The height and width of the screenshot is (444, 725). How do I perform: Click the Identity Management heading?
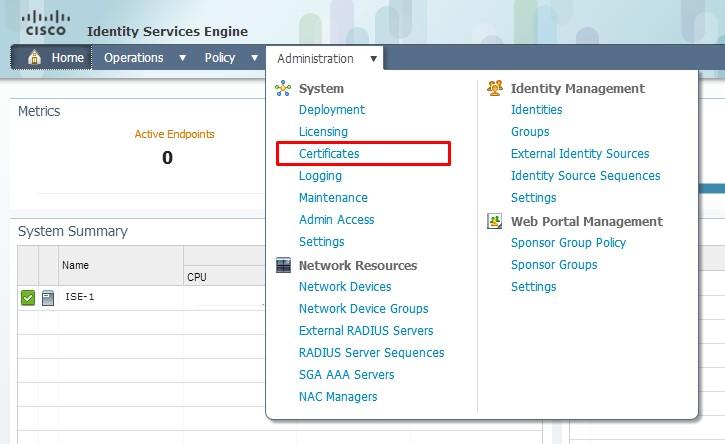click(578, 88)
